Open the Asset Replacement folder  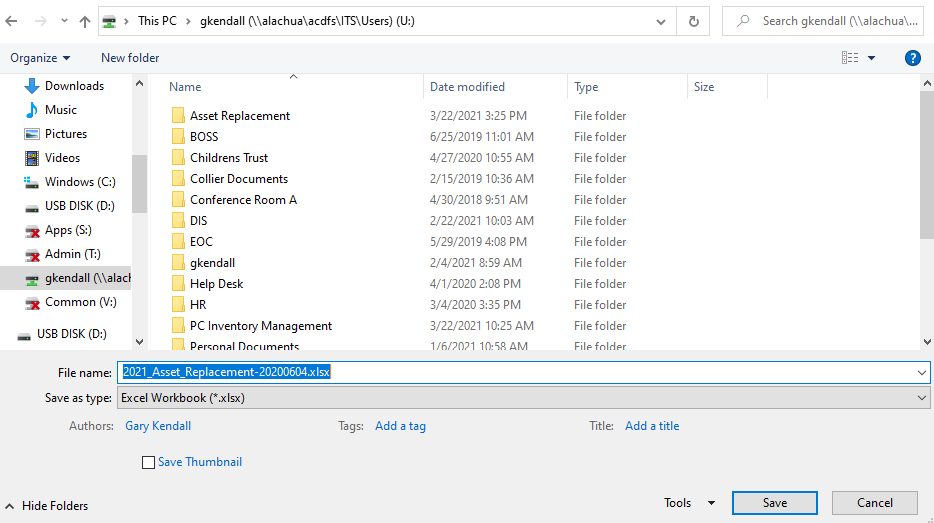click(239, 116)
